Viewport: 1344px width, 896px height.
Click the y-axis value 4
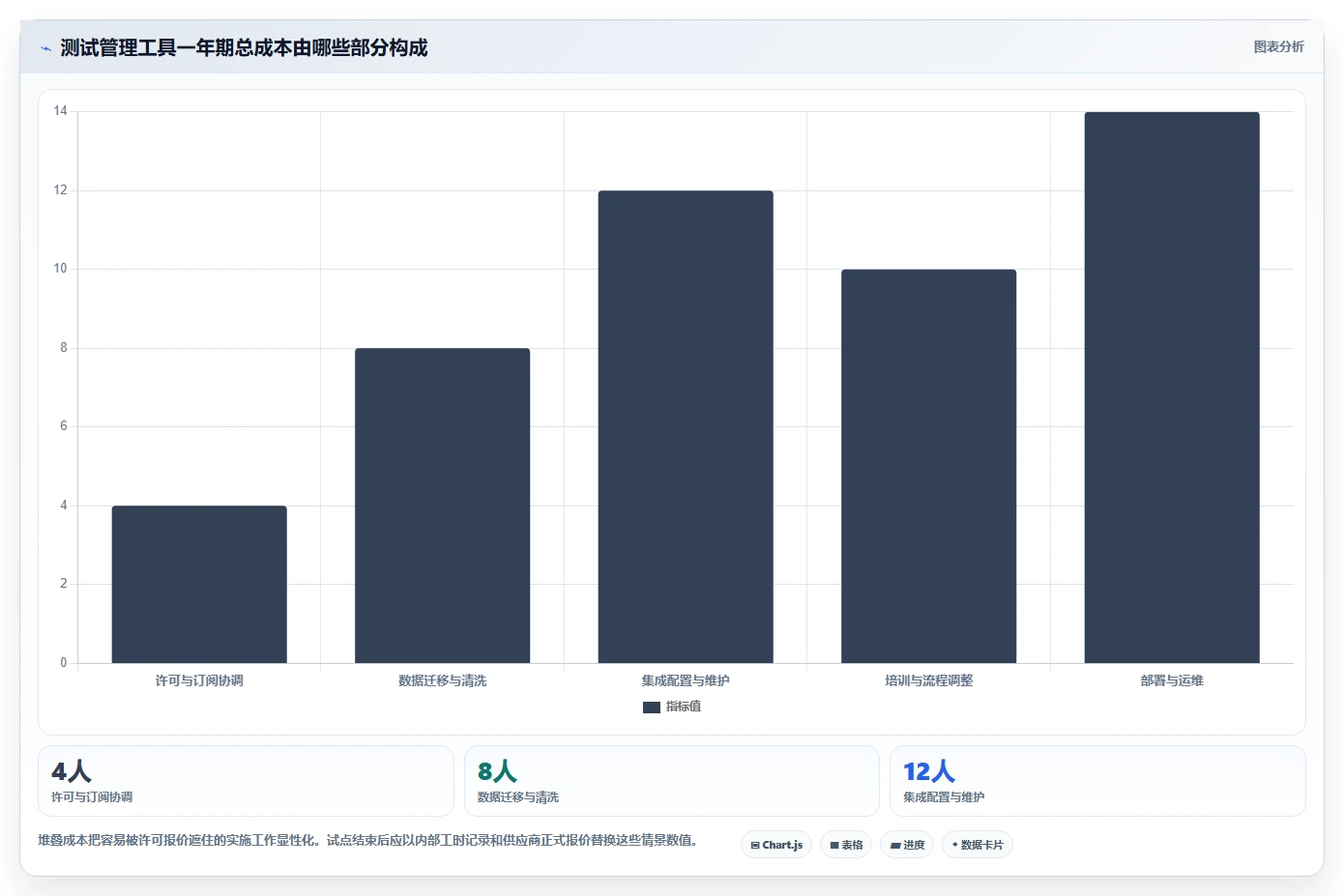pos(64,506)
